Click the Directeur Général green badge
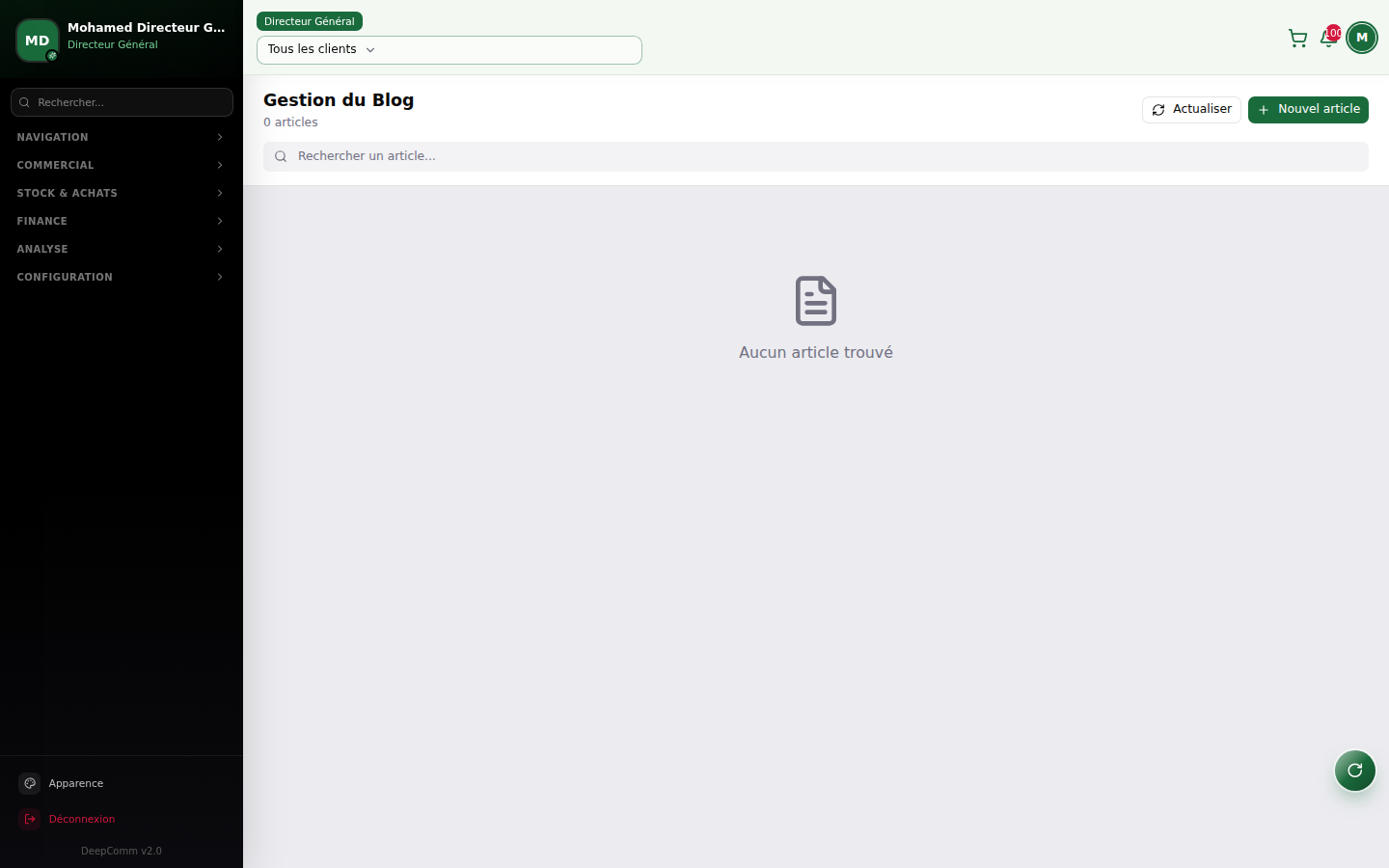 click(x=310, y=21)
